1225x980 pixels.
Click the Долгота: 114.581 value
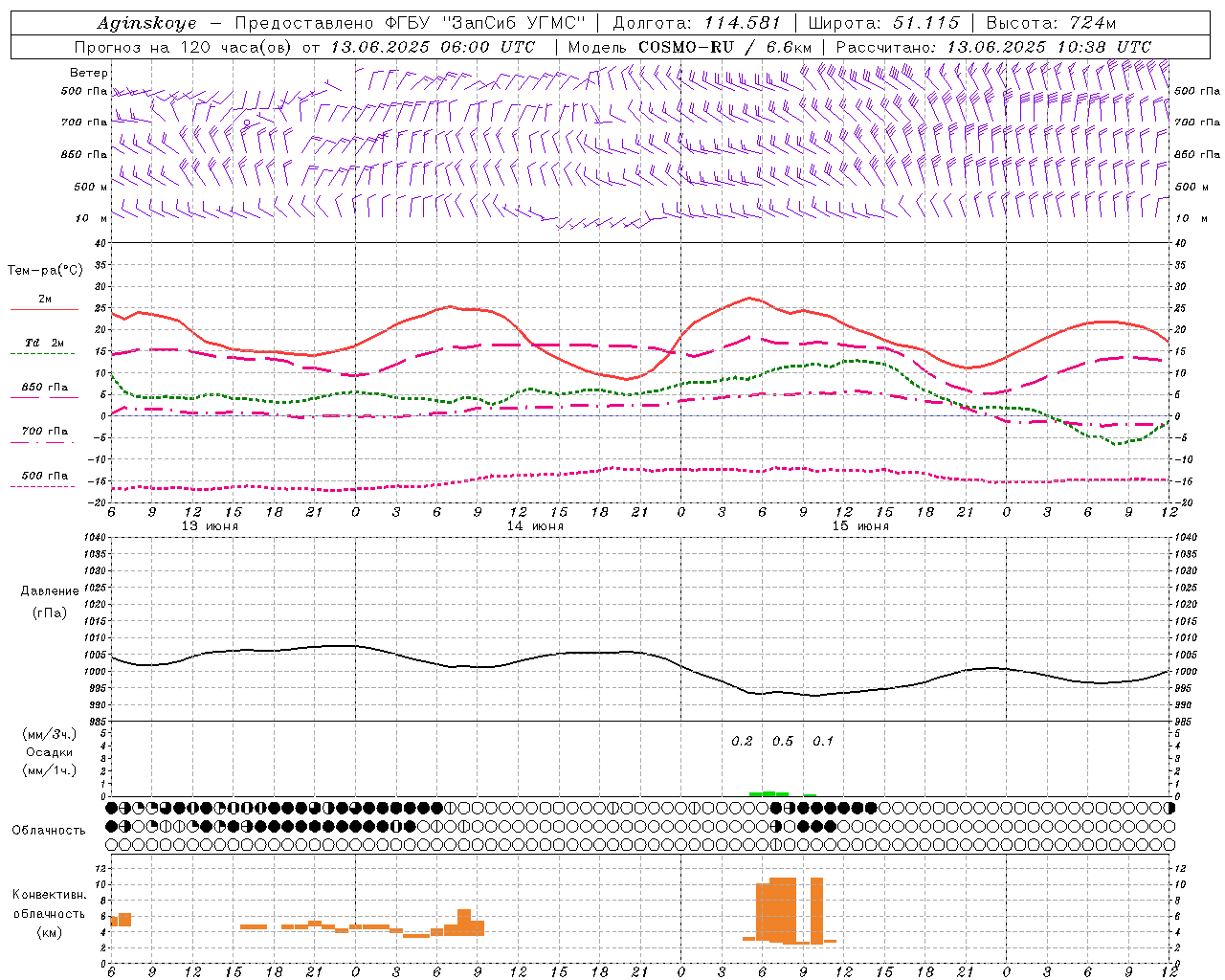(x=697, y=23)
